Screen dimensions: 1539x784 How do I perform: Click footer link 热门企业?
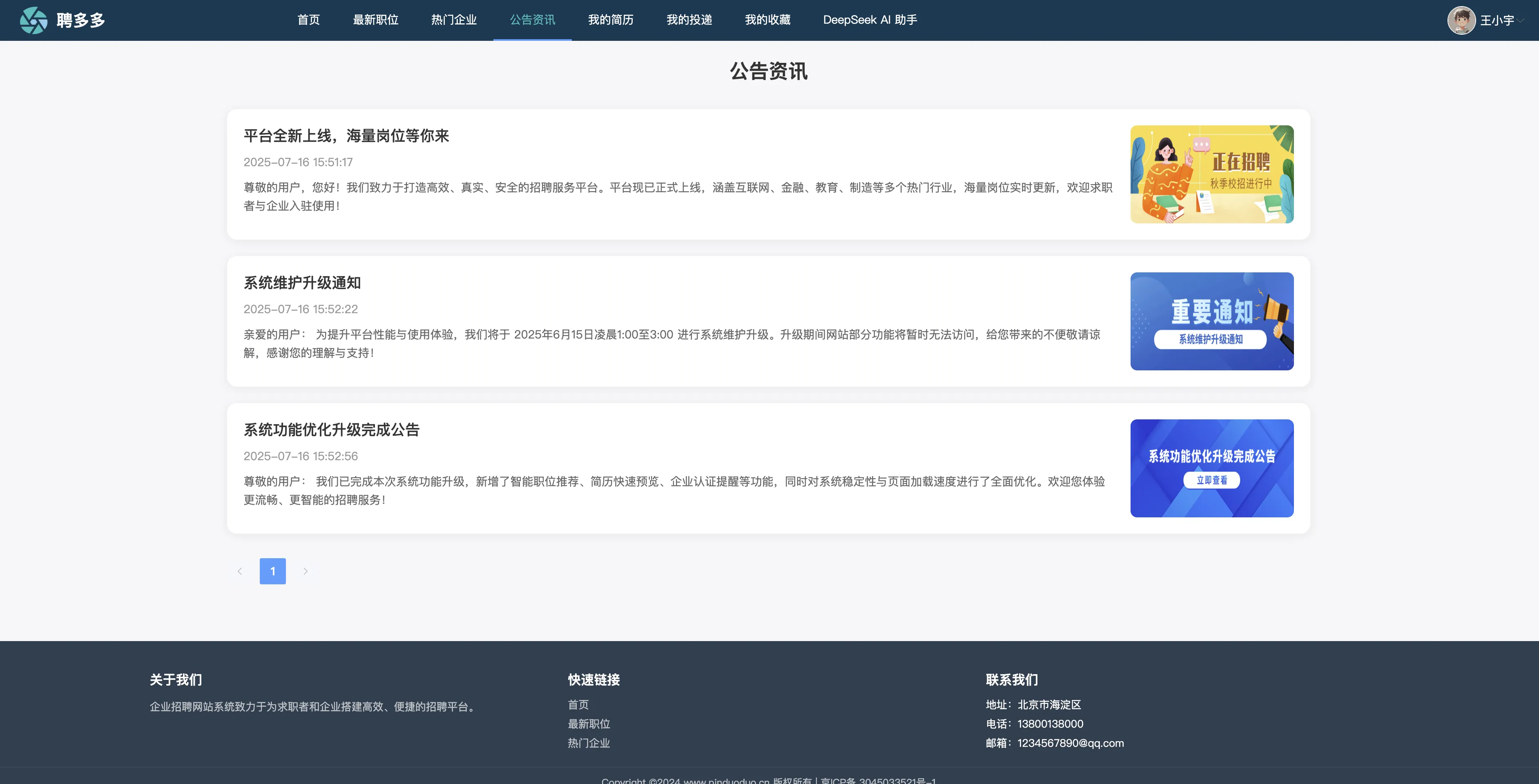(589, 743)
